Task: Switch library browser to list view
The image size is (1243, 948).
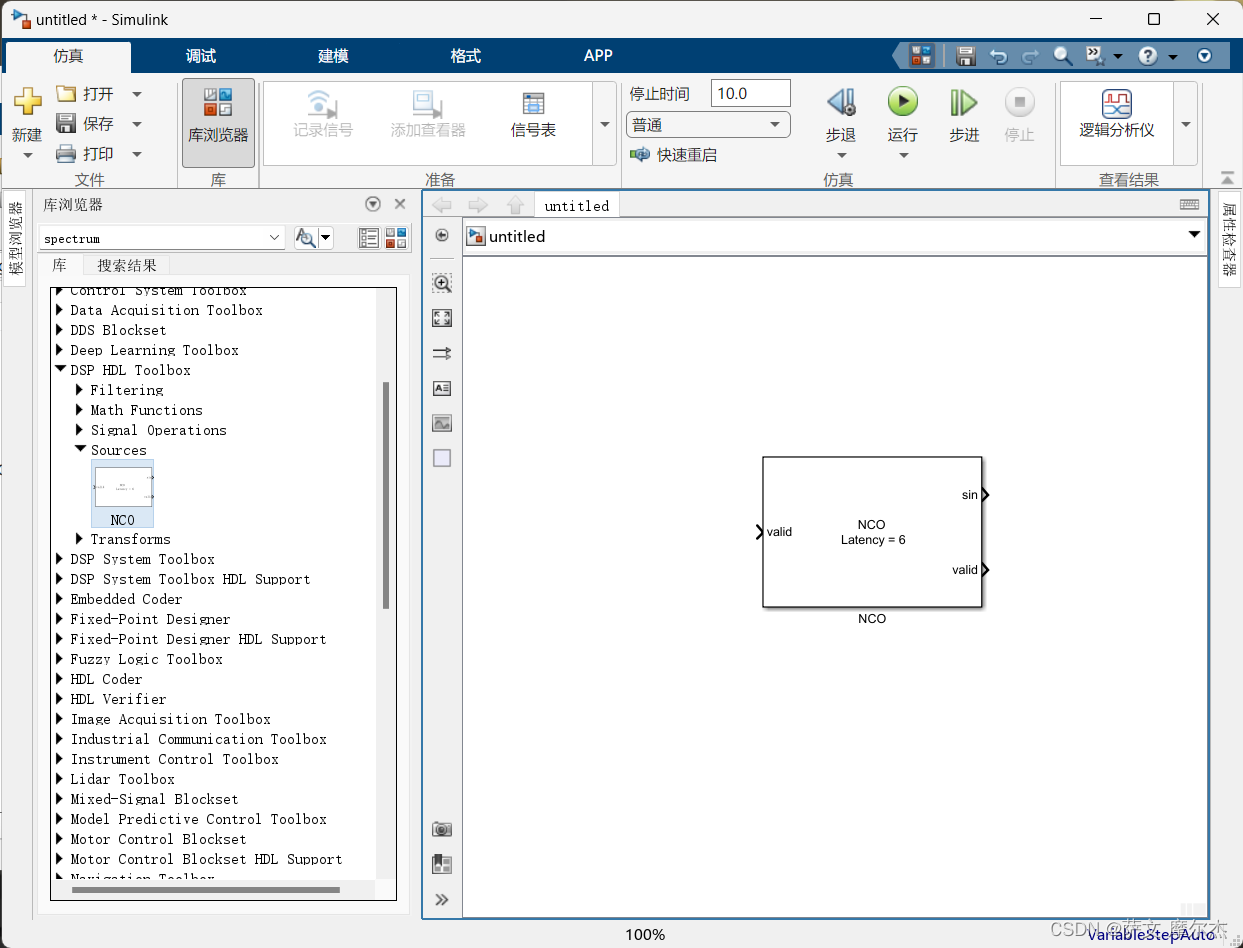Action: (369, 238)
